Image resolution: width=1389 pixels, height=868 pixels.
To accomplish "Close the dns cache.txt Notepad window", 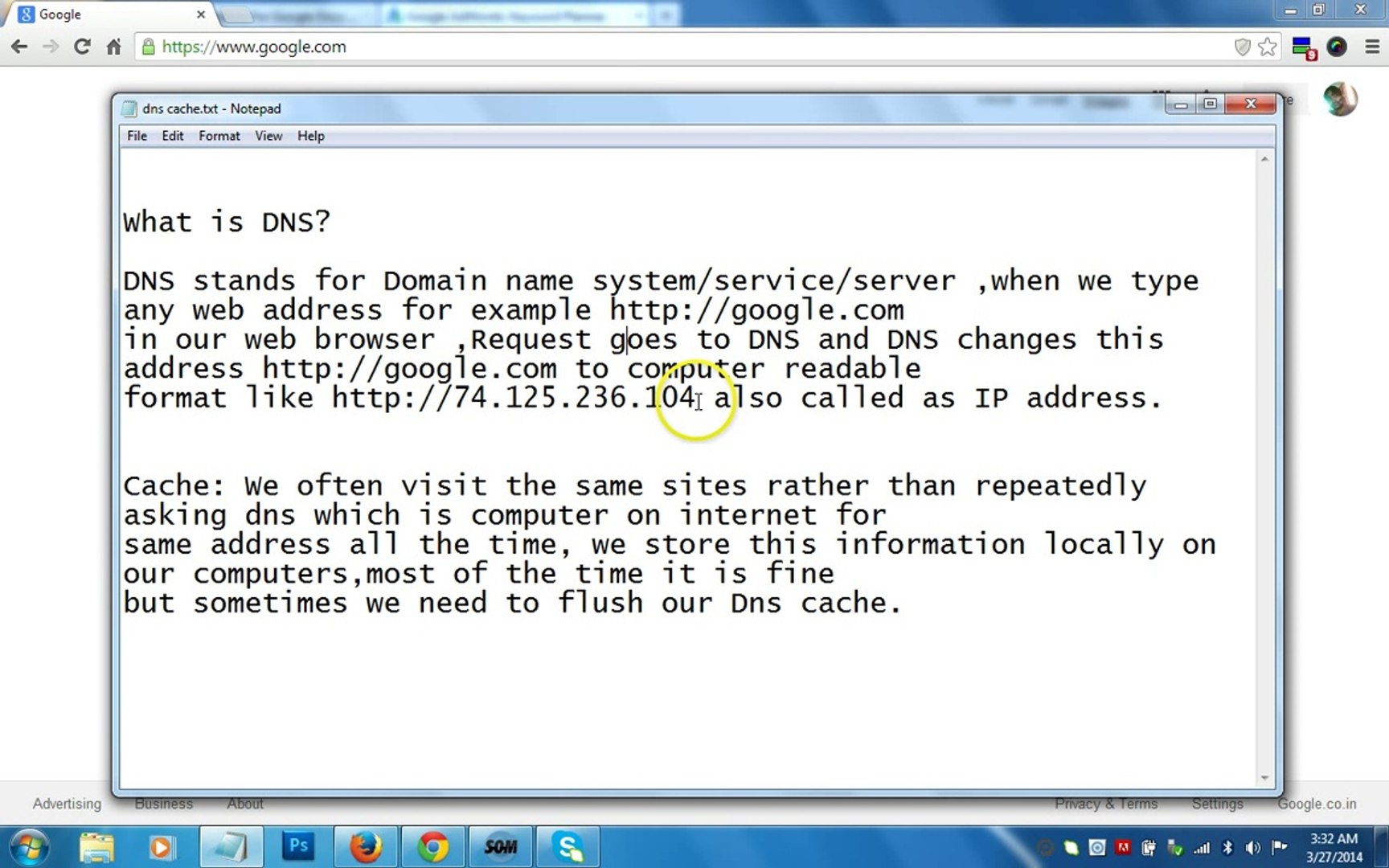I will (x=1251, y=104).
